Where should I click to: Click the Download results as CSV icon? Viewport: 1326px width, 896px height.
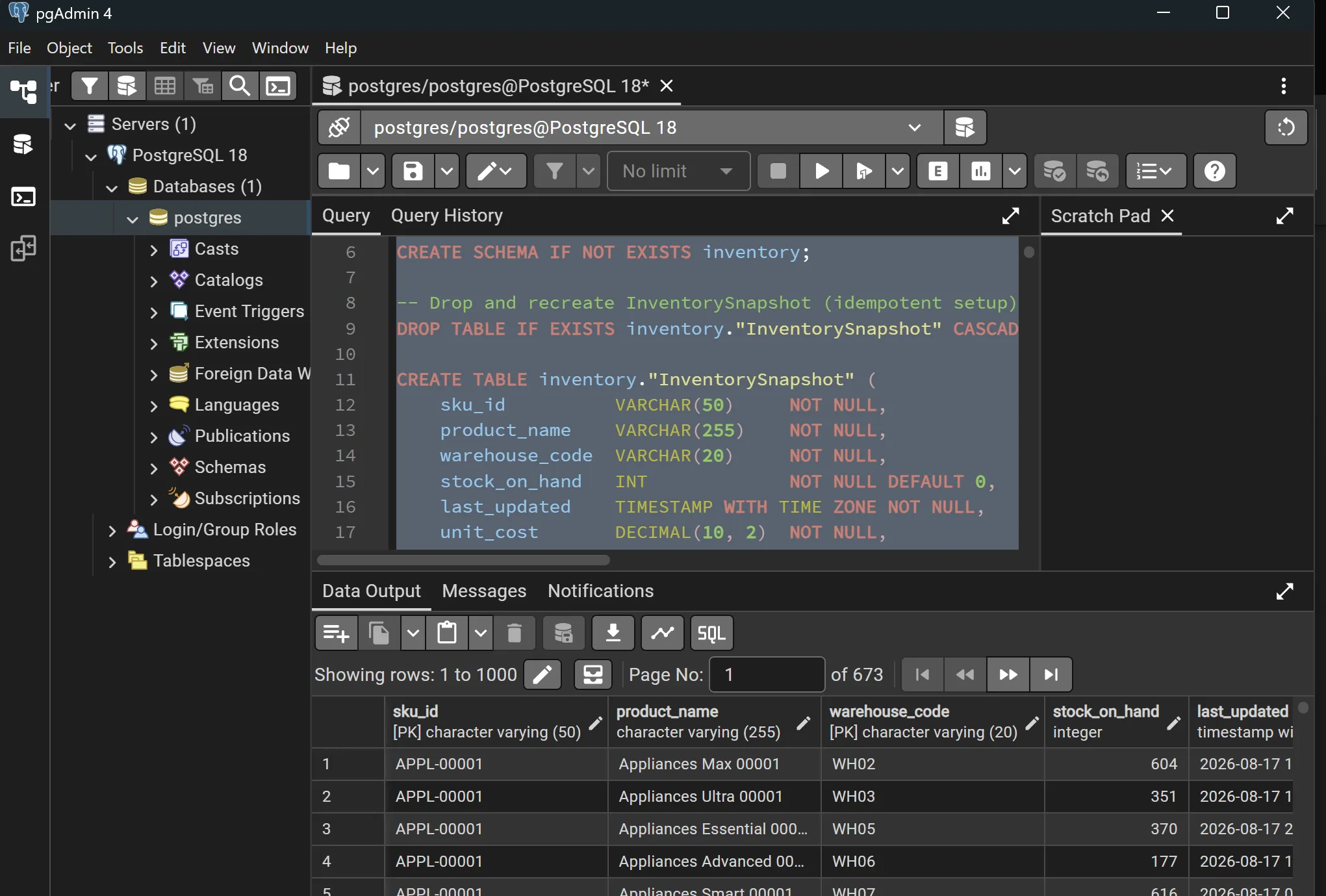[613, 633]
